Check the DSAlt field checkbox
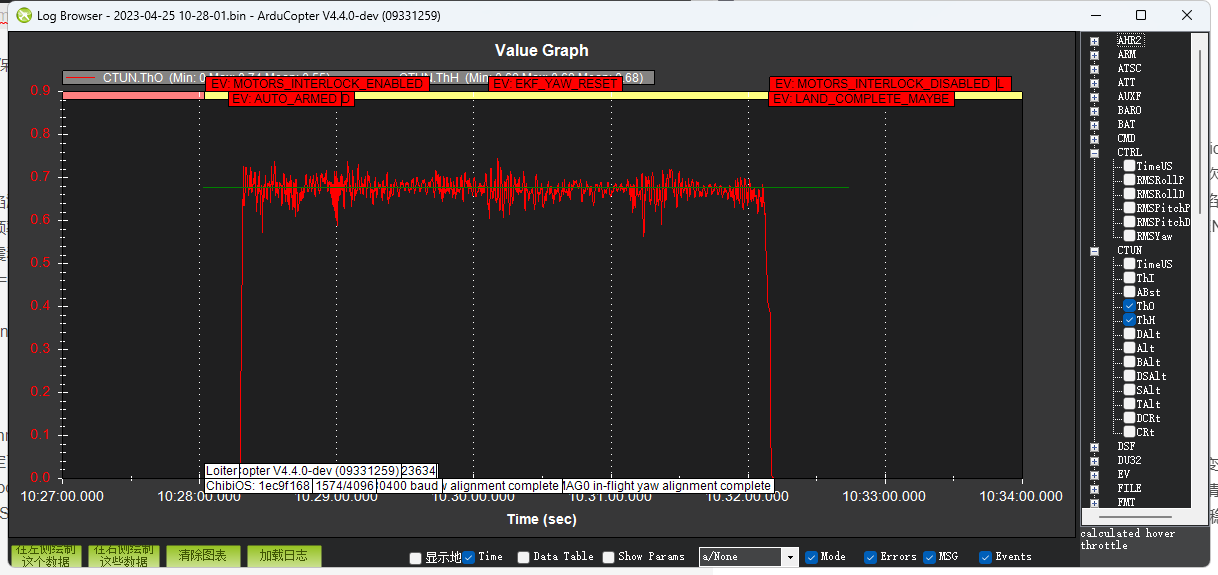 coord(1129,376)
